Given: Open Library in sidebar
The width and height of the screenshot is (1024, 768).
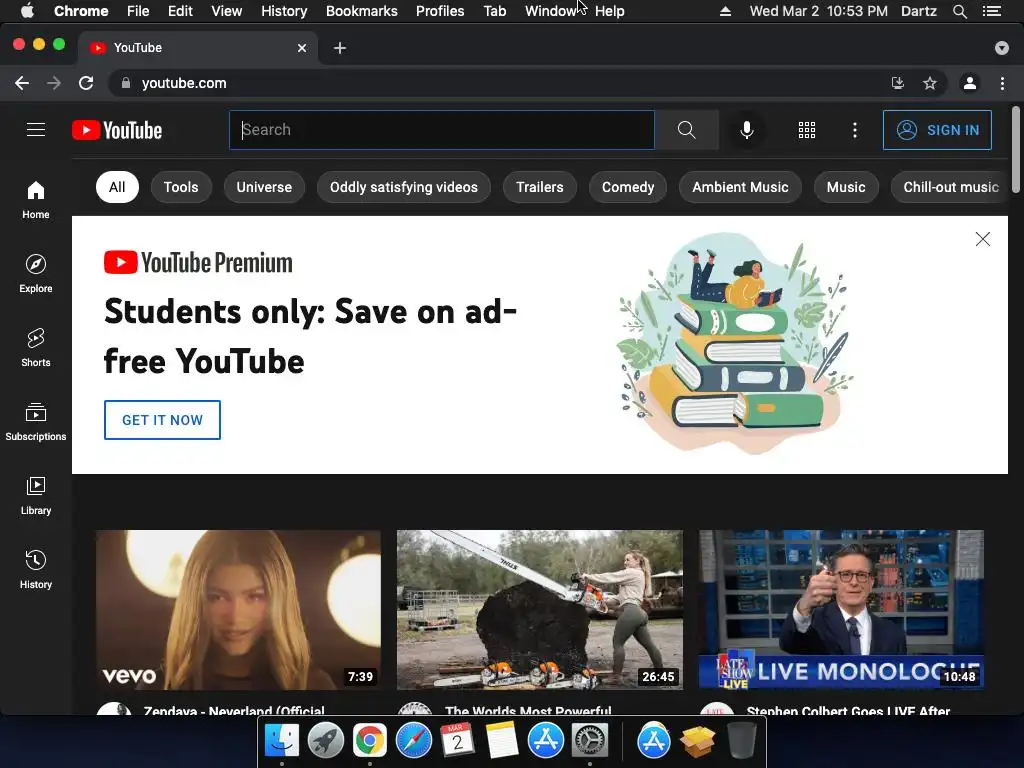Looking at the screenshot, I should (36, 496).
